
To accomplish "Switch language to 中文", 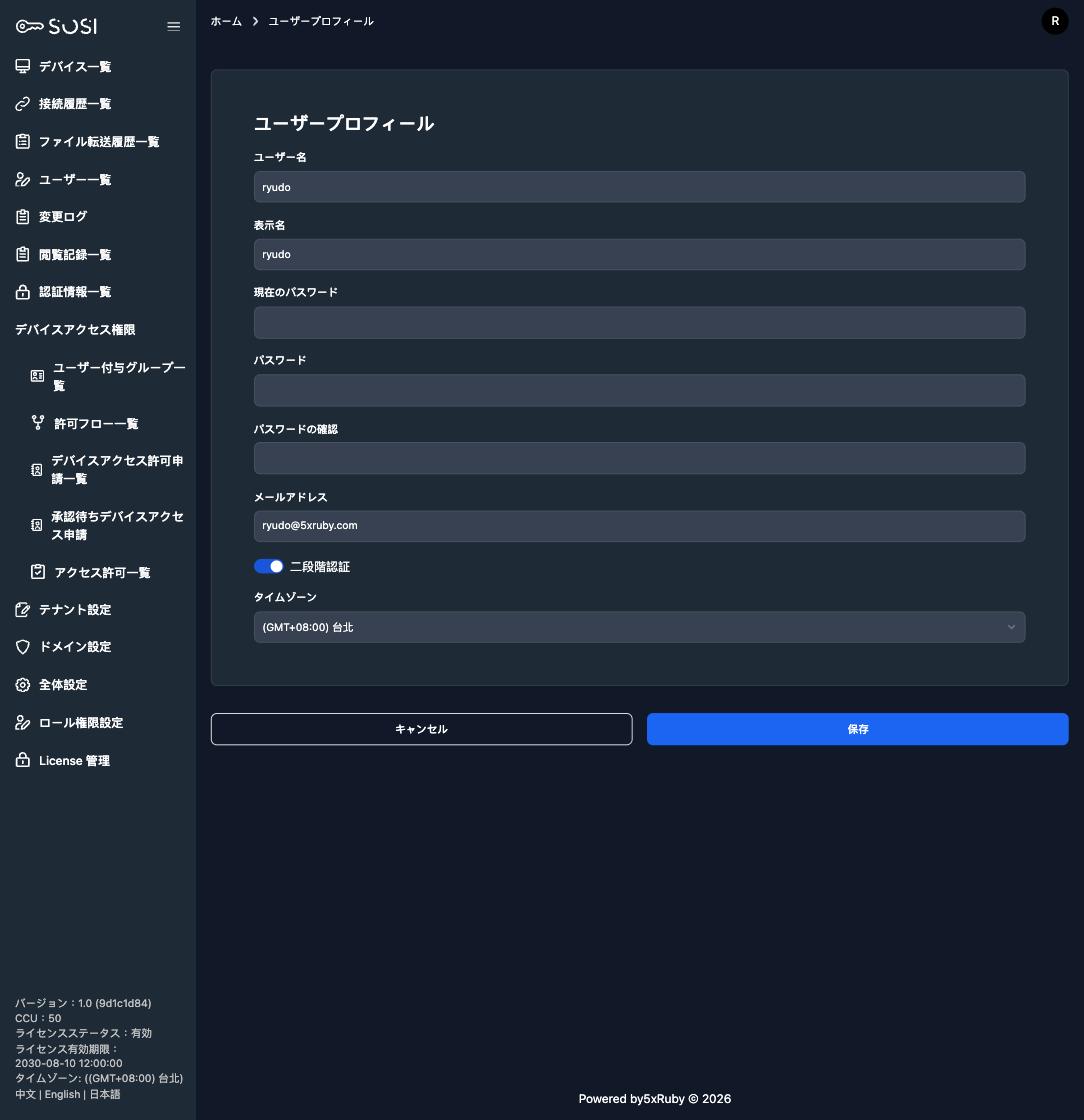I will [x=25, y=1094].
